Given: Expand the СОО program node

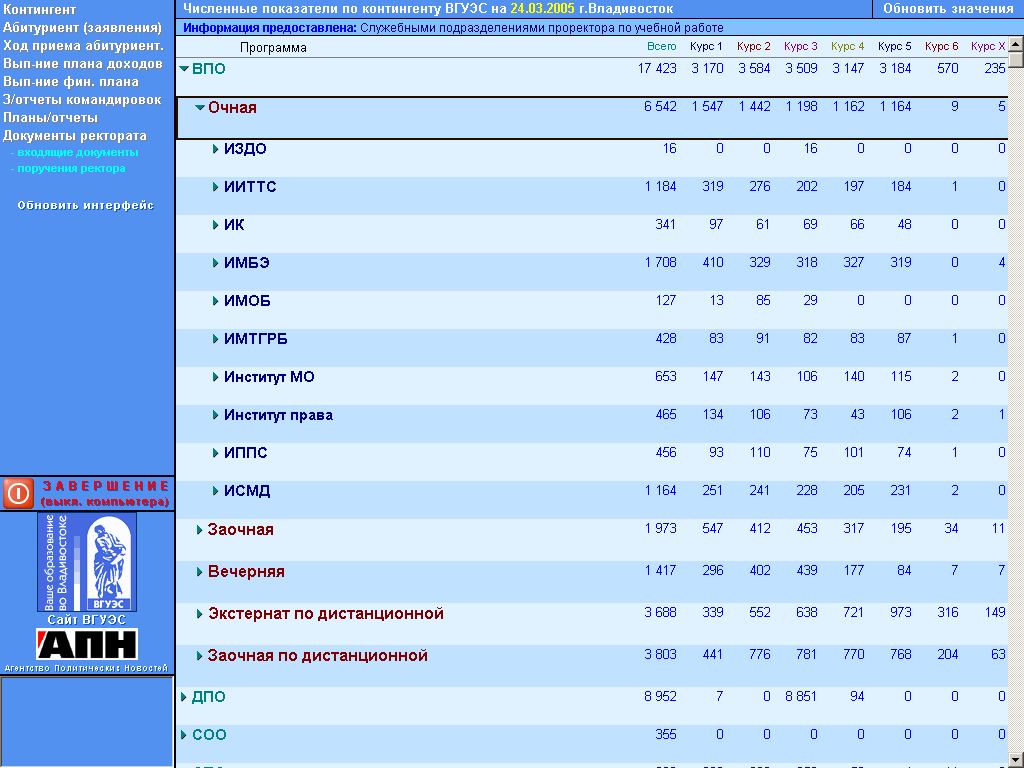Looking at the screenshot, I should (x=184, y=735).
